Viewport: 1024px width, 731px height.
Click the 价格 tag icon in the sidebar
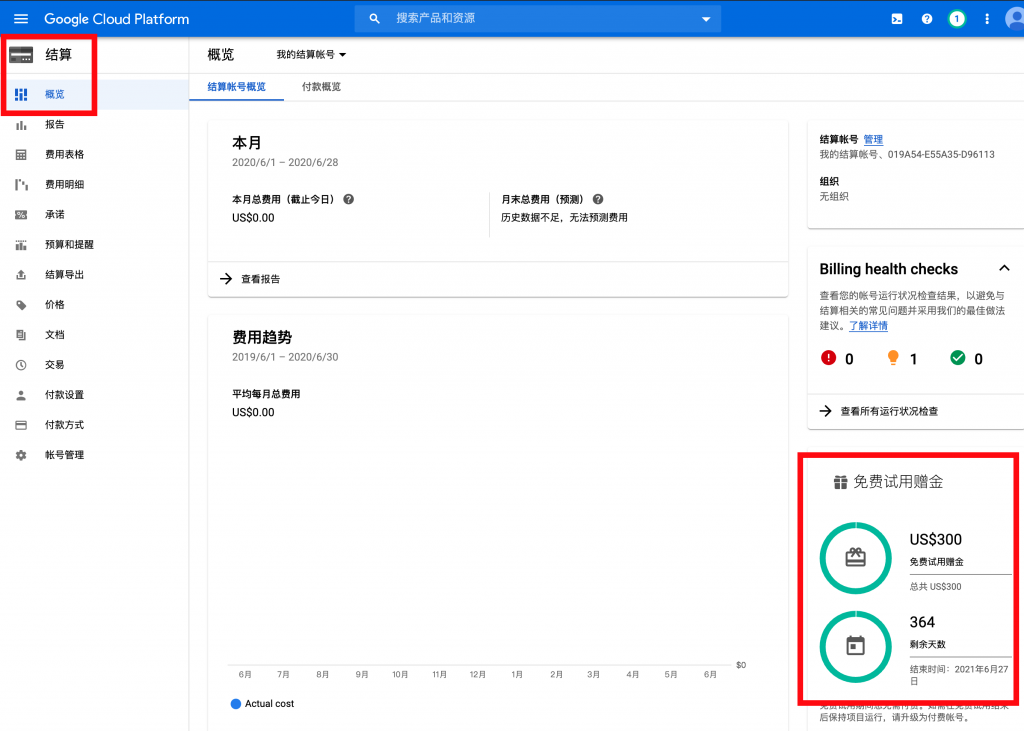(21, 305)
